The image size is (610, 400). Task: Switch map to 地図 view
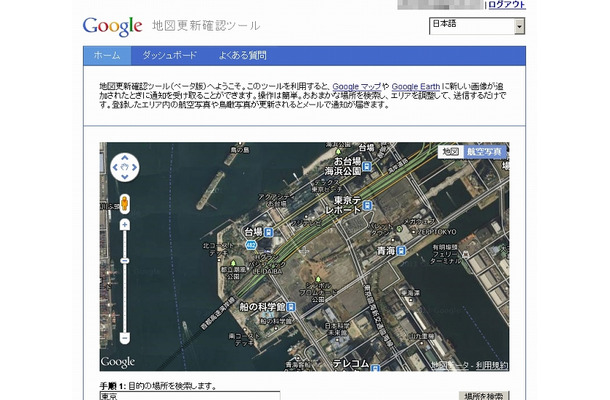pos(450,152)
